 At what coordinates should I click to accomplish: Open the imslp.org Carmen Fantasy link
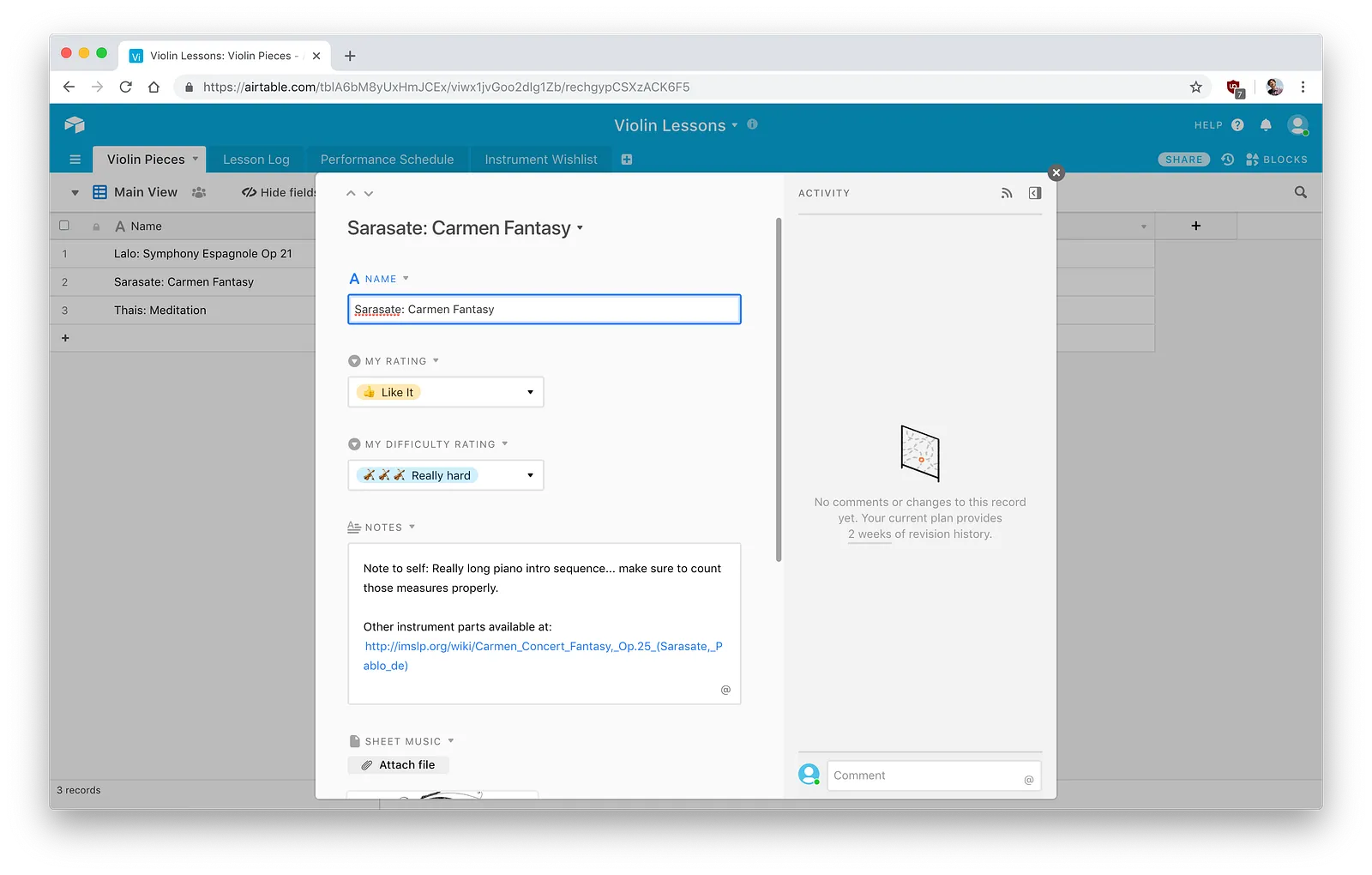tap(543, 655)
